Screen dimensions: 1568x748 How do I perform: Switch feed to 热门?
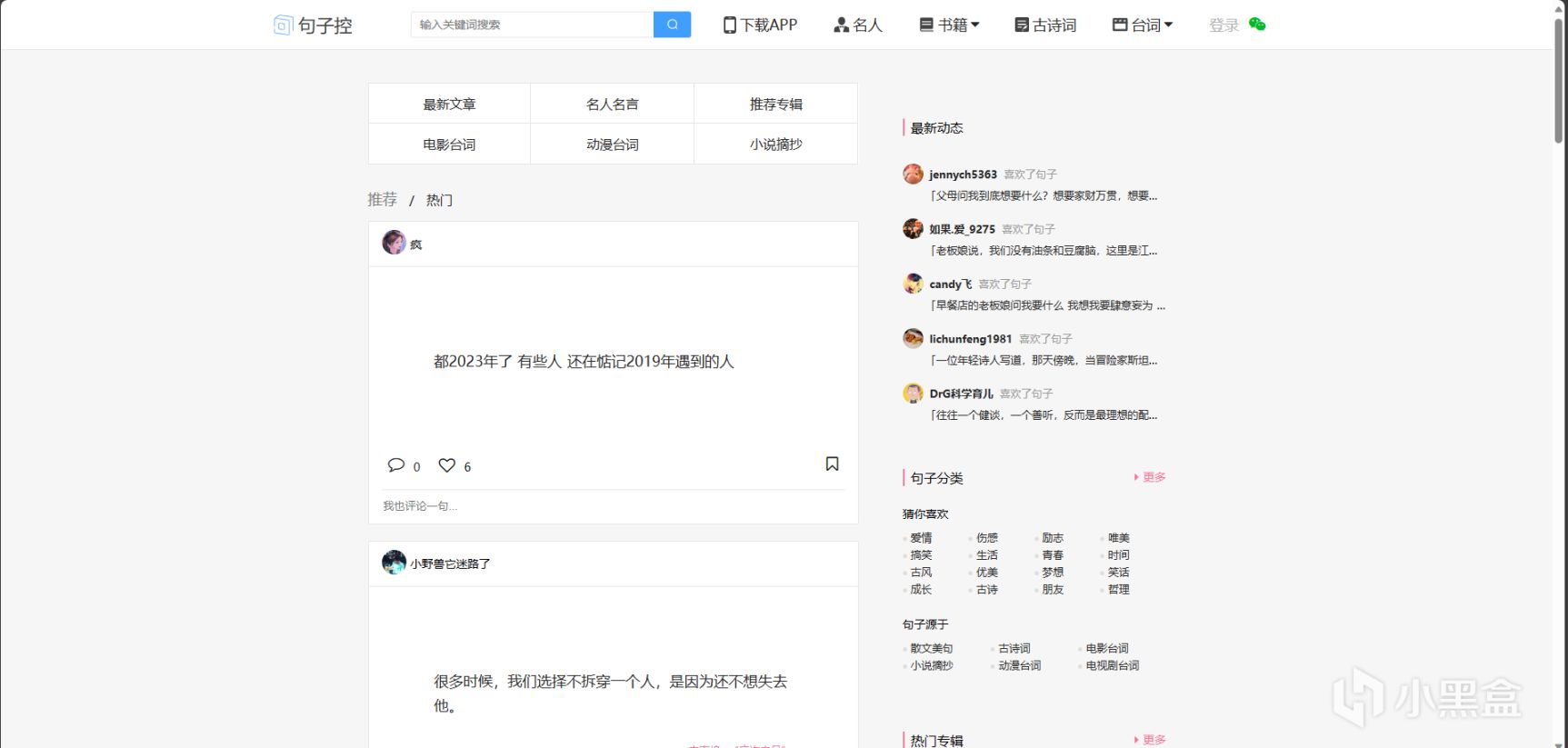pyautogui.click(x=439, y=200)
